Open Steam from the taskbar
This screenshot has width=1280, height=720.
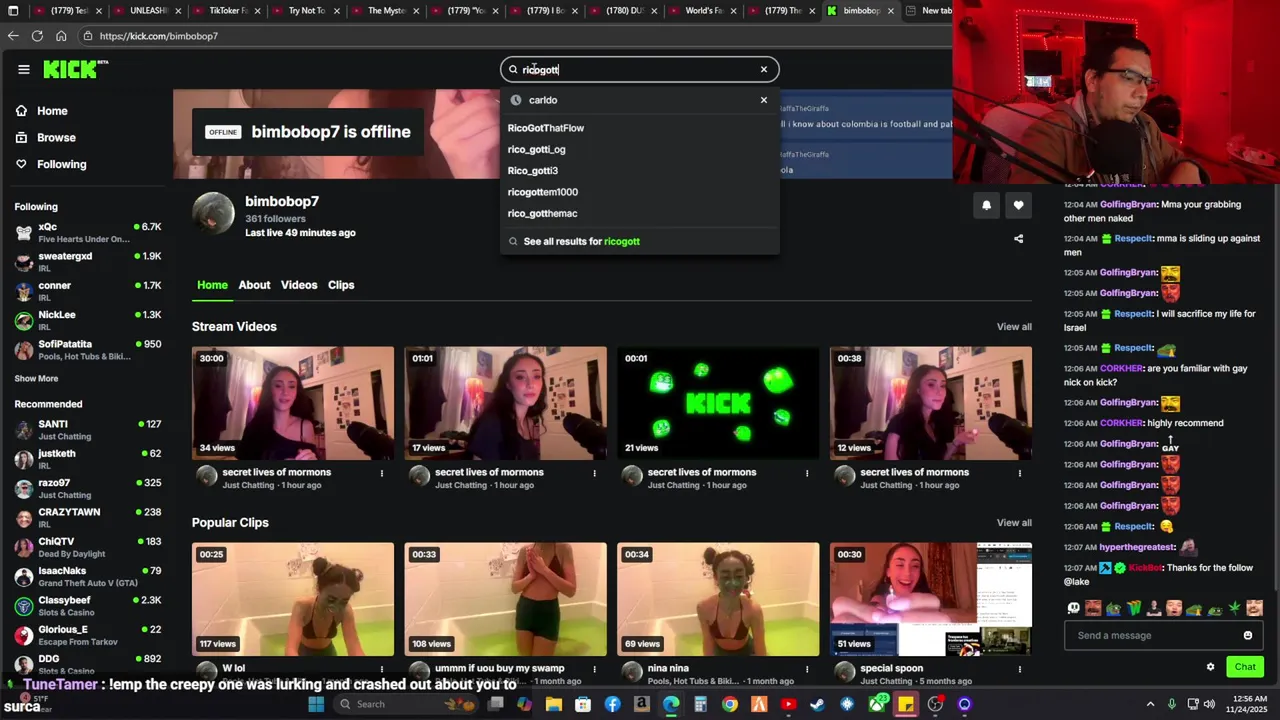coord(817,704)
